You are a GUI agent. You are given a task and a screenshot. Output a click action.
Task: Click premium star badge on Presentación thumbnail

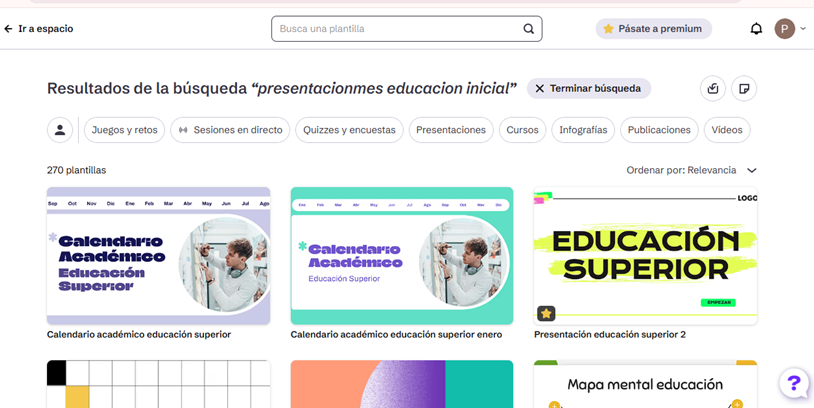pos(546,314)
